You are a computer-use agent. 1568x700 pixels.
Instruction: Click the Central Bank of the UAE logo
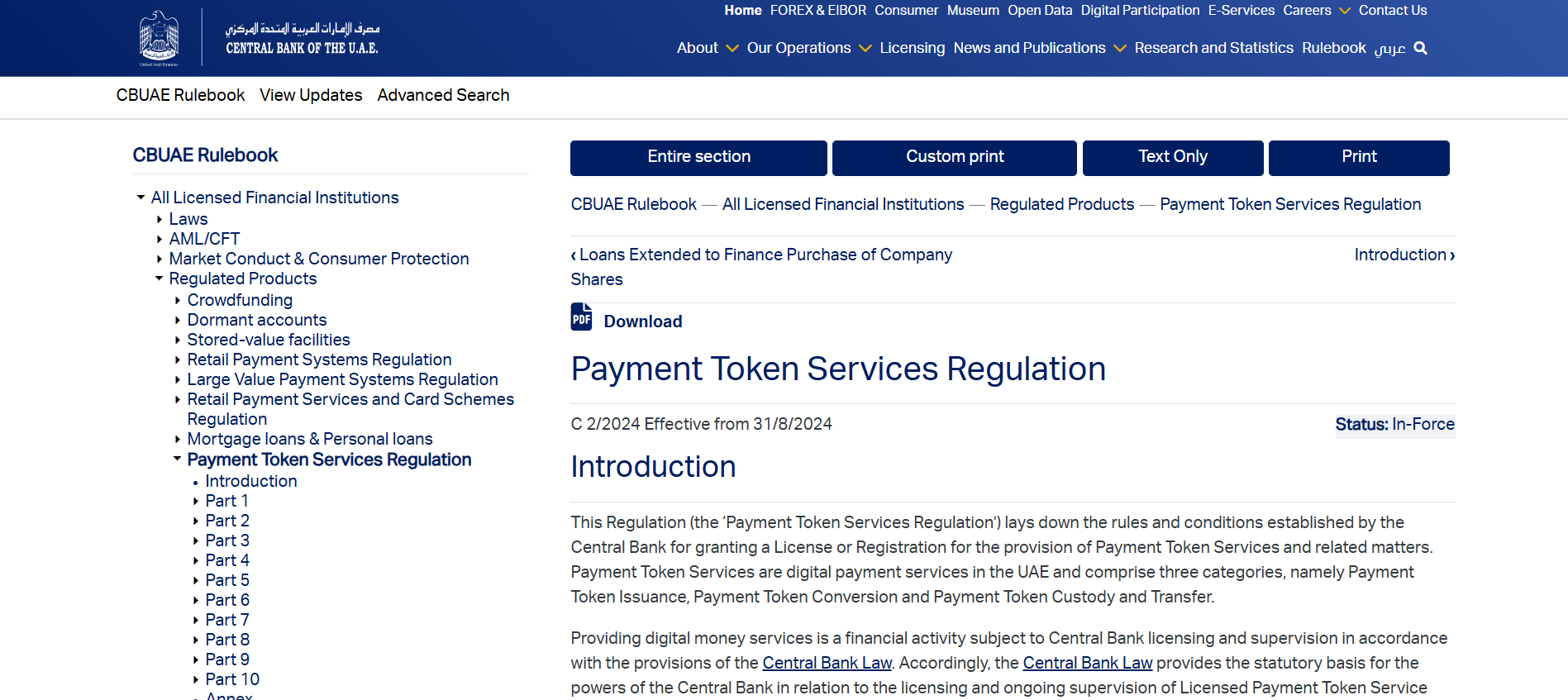coord(259,38)
